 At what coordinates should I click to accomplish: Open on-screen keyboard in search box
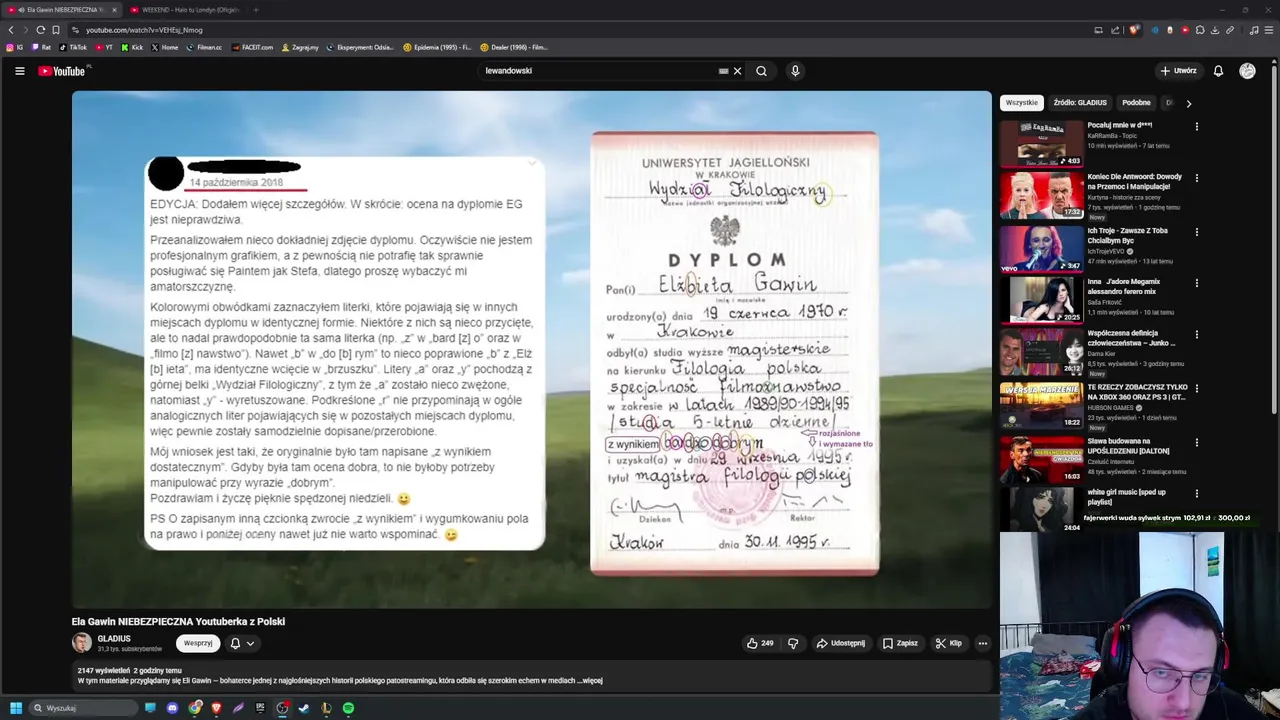pyautogui.click(x=723, y=71)
